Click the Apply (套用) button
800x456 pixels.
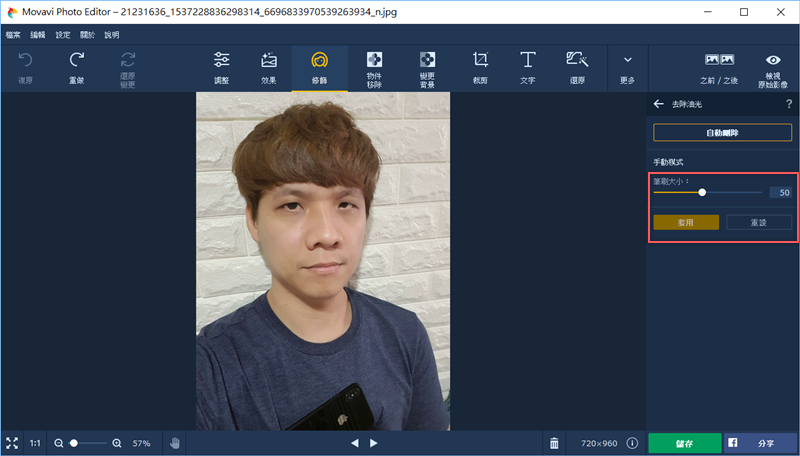tap(686, 222)
